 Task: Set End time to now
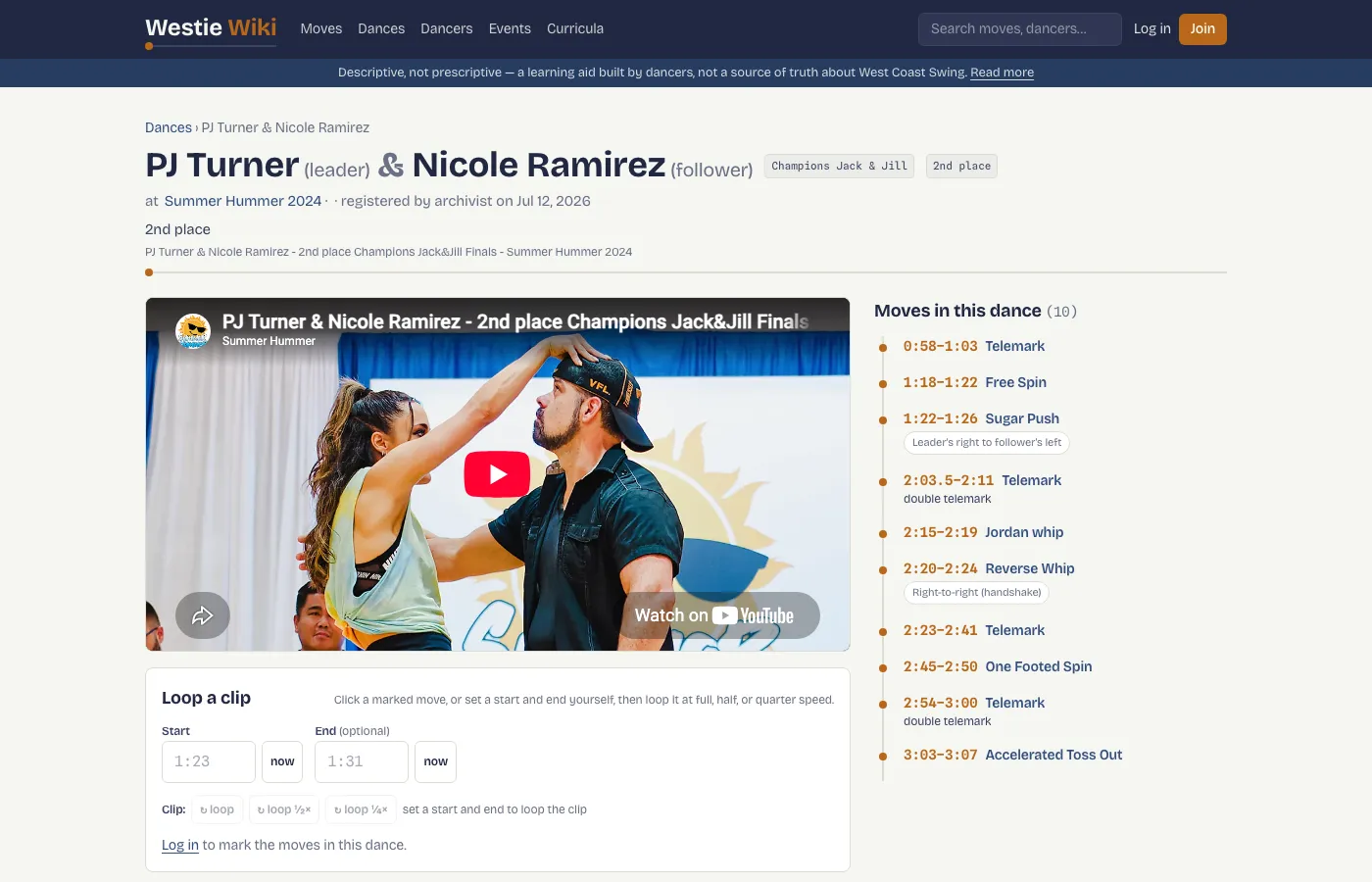click(x=436, y=761)
